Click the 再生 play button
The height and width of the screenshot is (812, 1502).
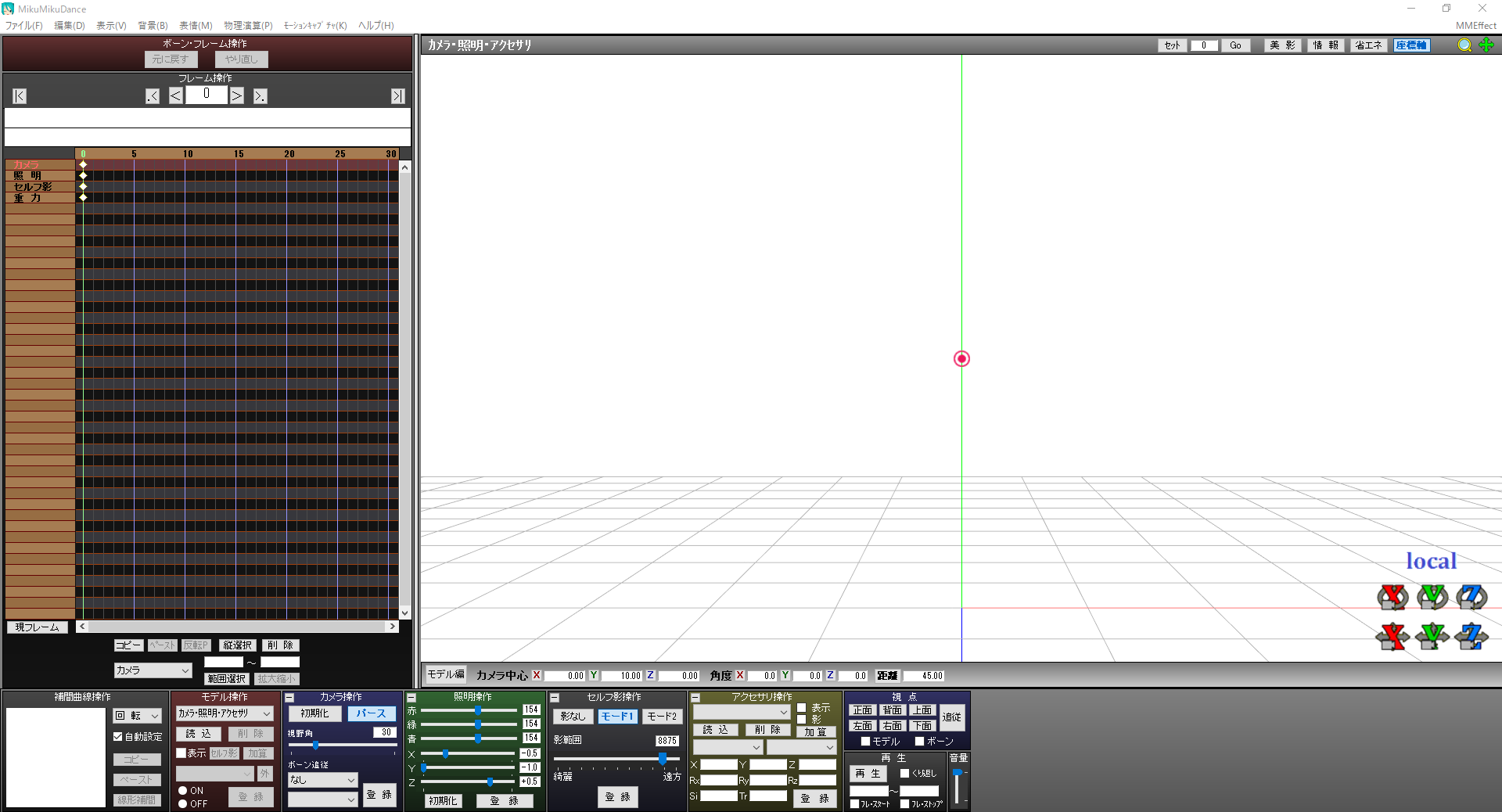(868, 774)
